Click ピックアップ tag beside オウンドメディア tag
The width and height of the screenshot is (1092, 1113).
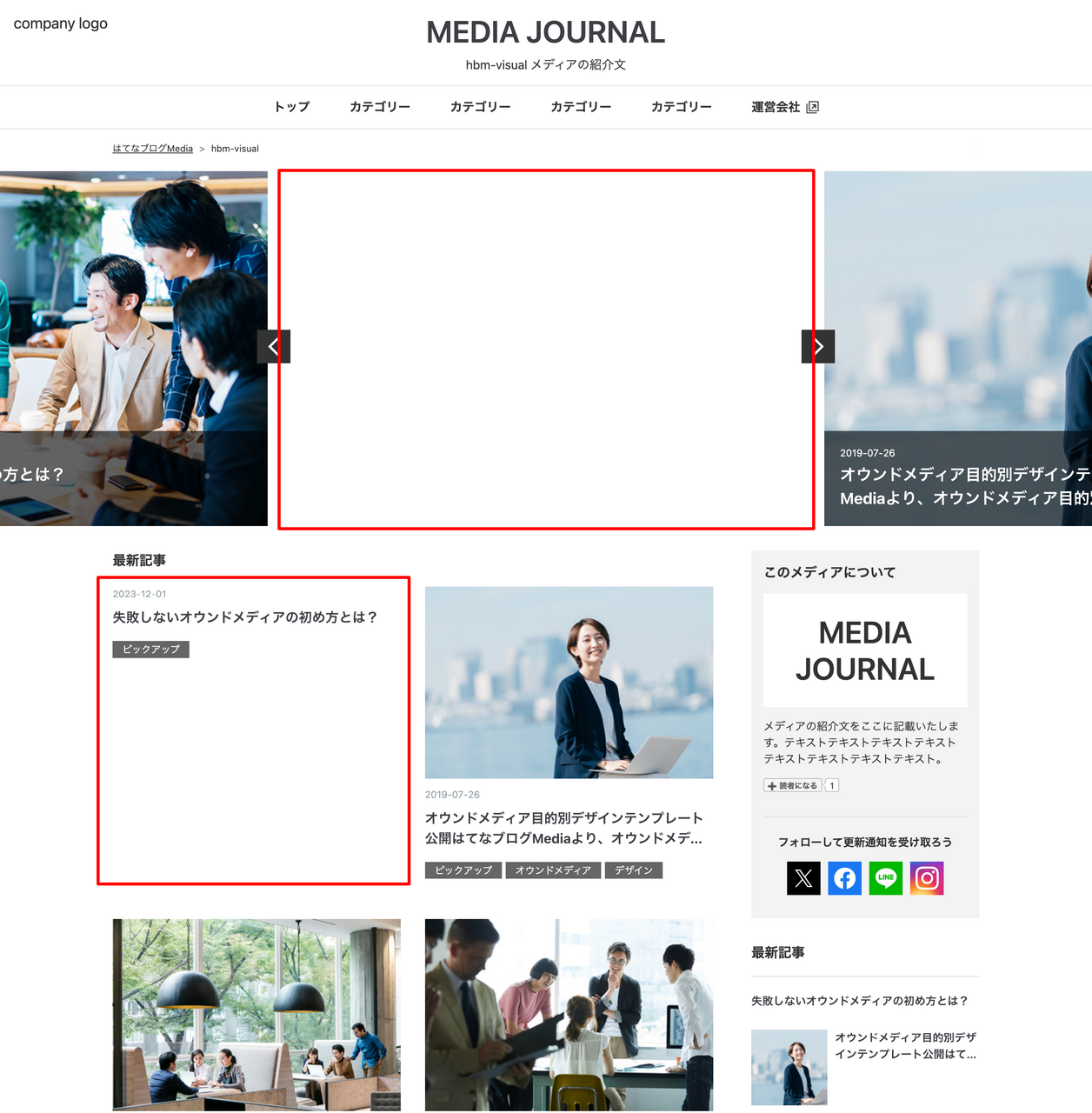(x=463, y=870)
